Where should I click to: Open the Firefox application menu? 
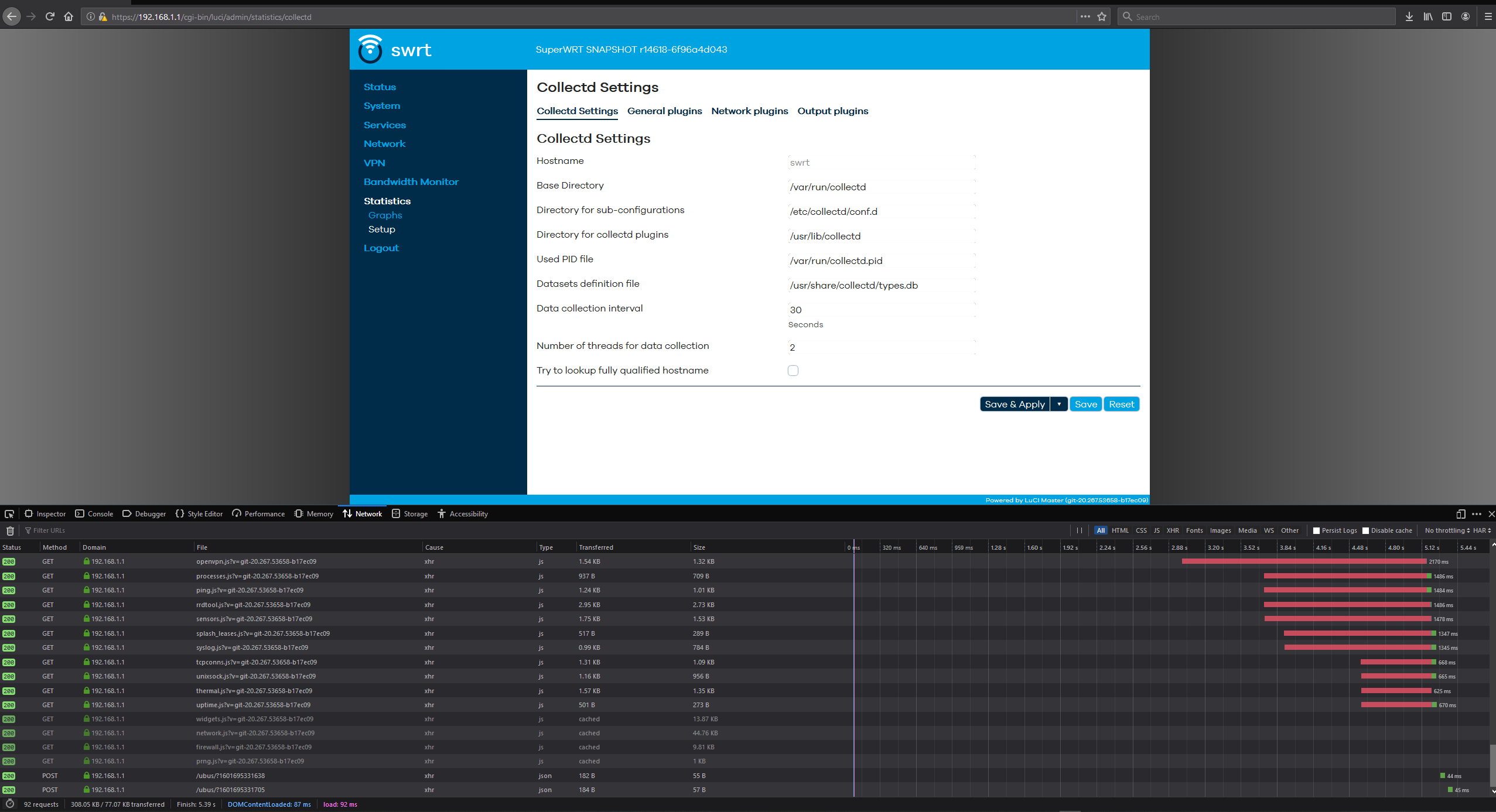(x=1488, y=16)
